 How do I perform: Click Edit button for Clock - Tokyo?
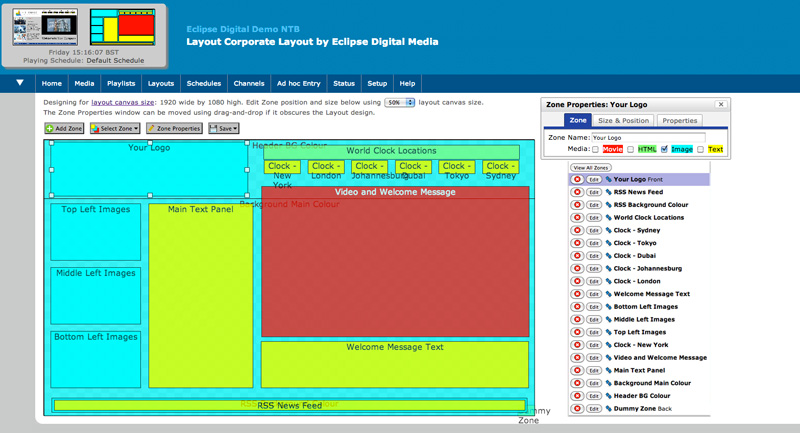click(x=593, y=243)
